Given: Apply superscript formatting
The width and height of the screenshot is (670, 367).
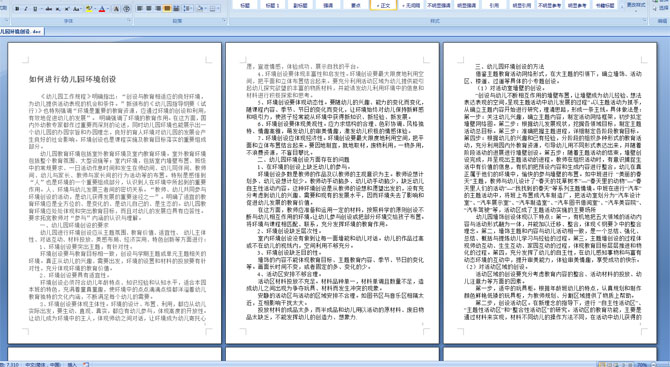Looking at the screenshot, I should (67, 9).
